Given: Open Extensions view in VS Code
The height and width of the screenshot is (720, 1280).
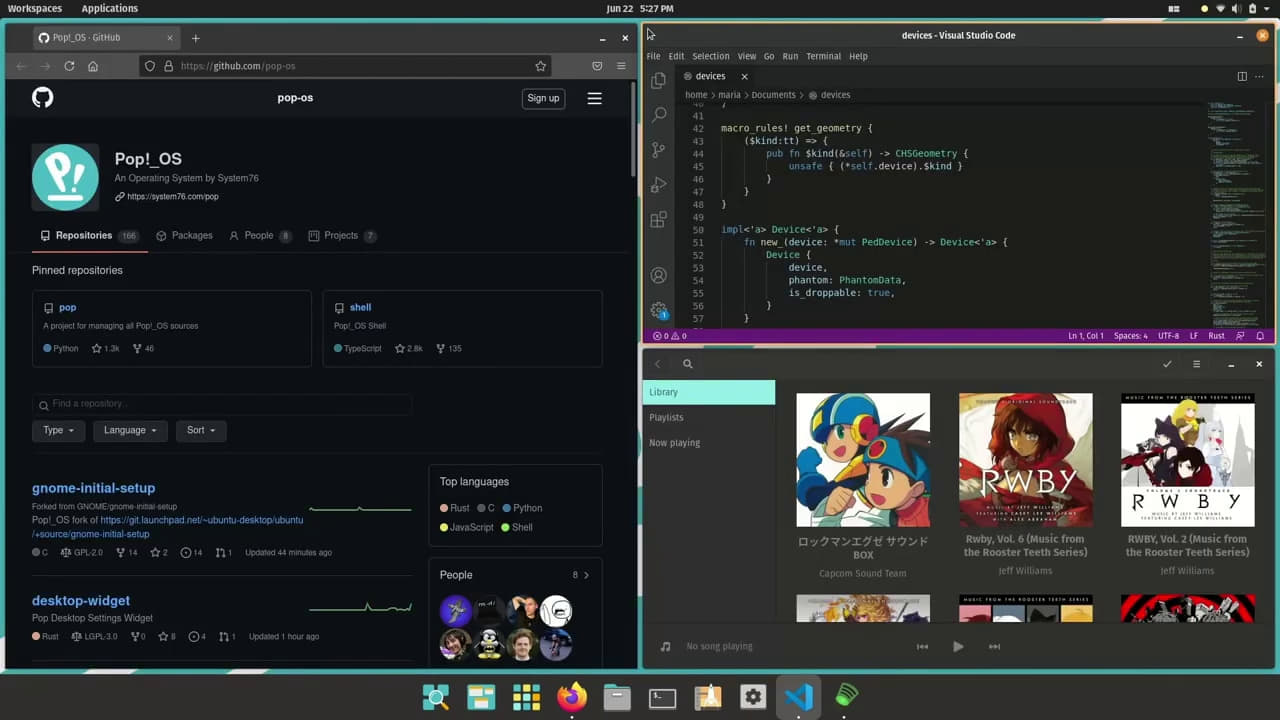Looking at the screenshot, I should pos(658,220).
